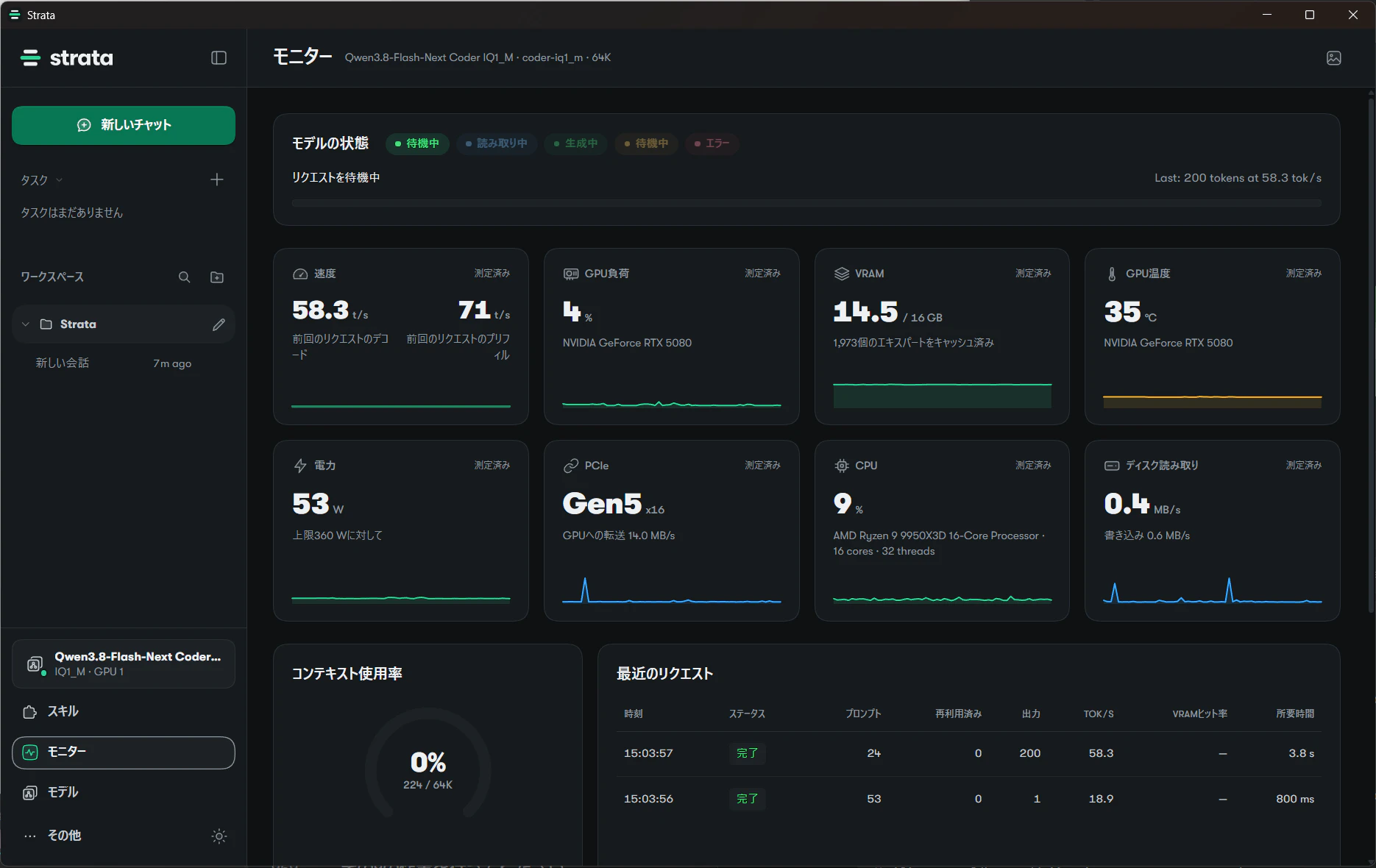Start a chat with 新しいチャット button

[124, 125]
